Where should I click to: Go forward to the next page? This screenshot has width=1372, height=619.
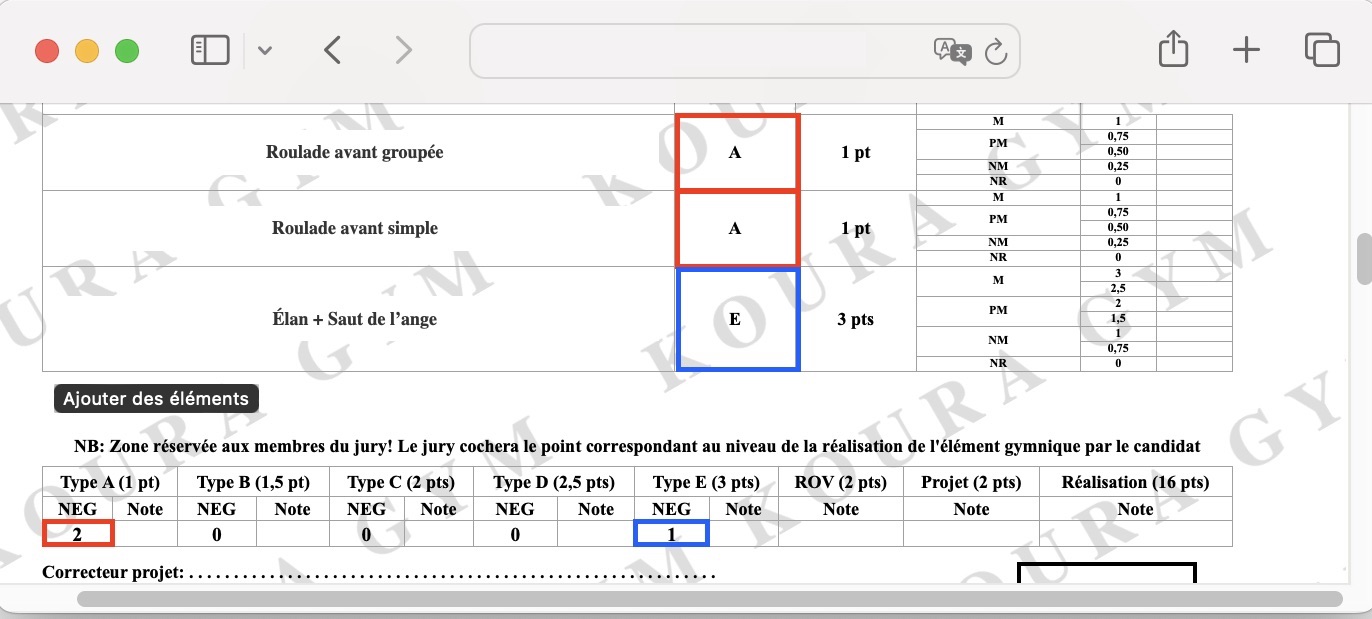pos(403,50)
